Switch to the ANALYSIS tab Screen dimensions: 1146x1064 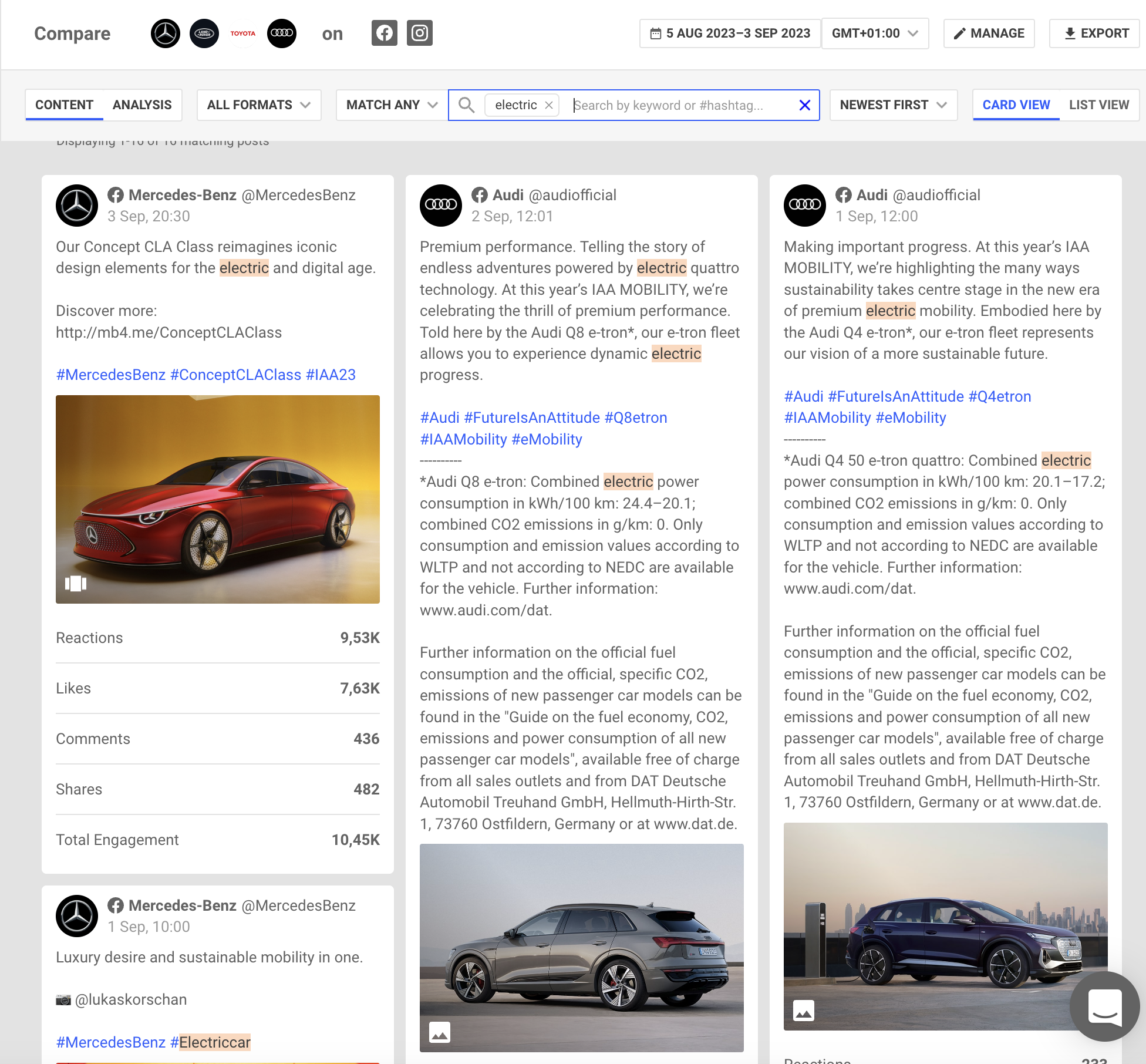142,105
